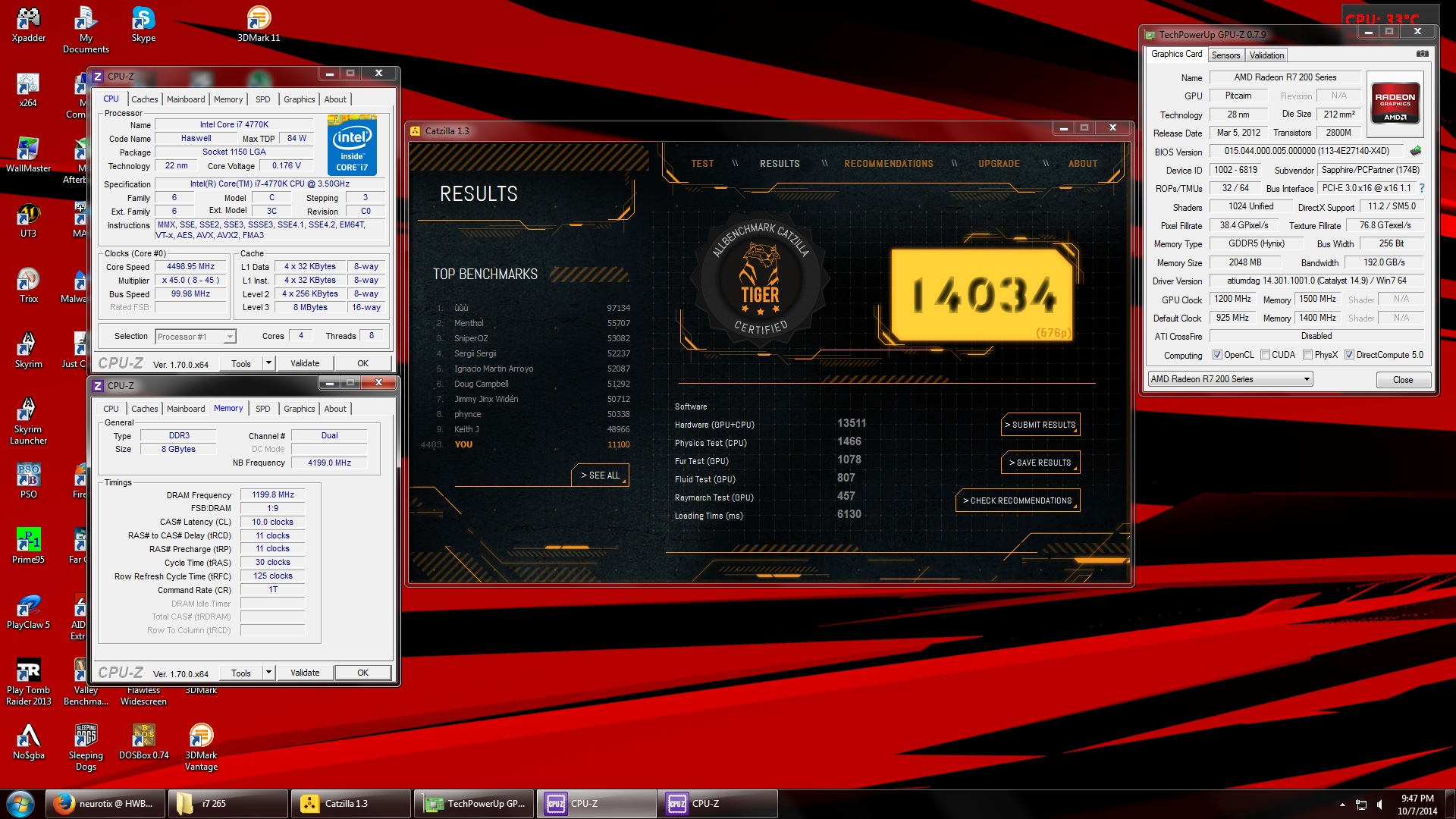Open the Windows Start menu
1456x819 pixels.
20,804
